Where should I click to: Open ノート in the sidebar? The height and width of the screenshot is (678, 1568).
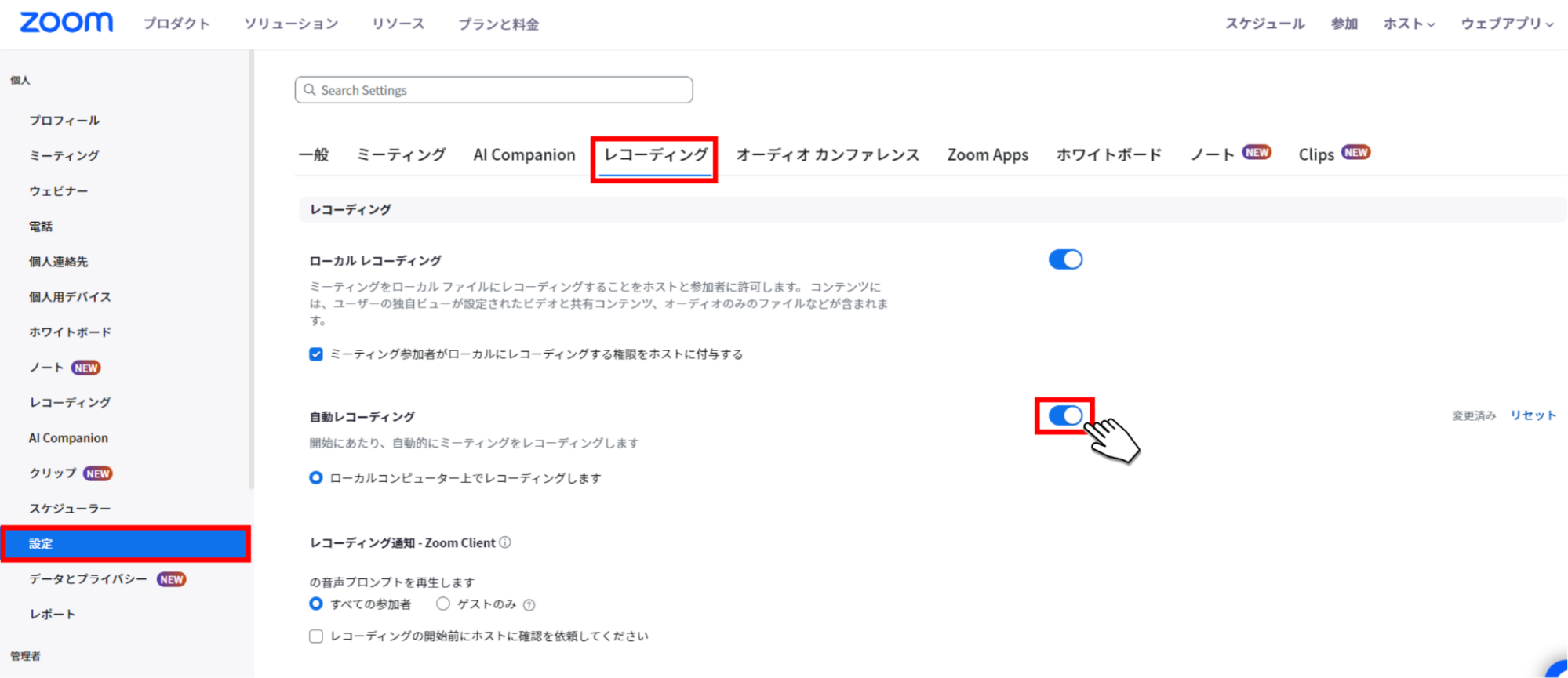[x=47, y=368]
